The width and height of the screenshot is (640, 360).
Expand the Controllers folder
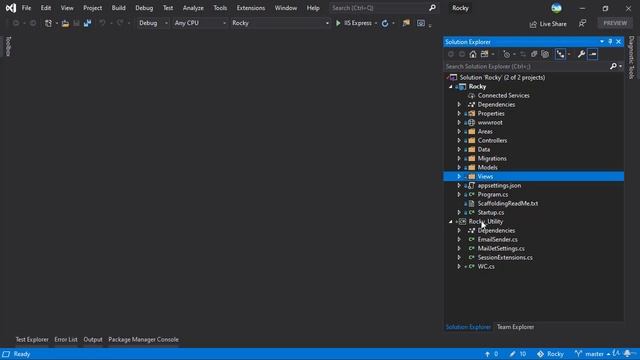pyautogui.click(x=459, y=140)
